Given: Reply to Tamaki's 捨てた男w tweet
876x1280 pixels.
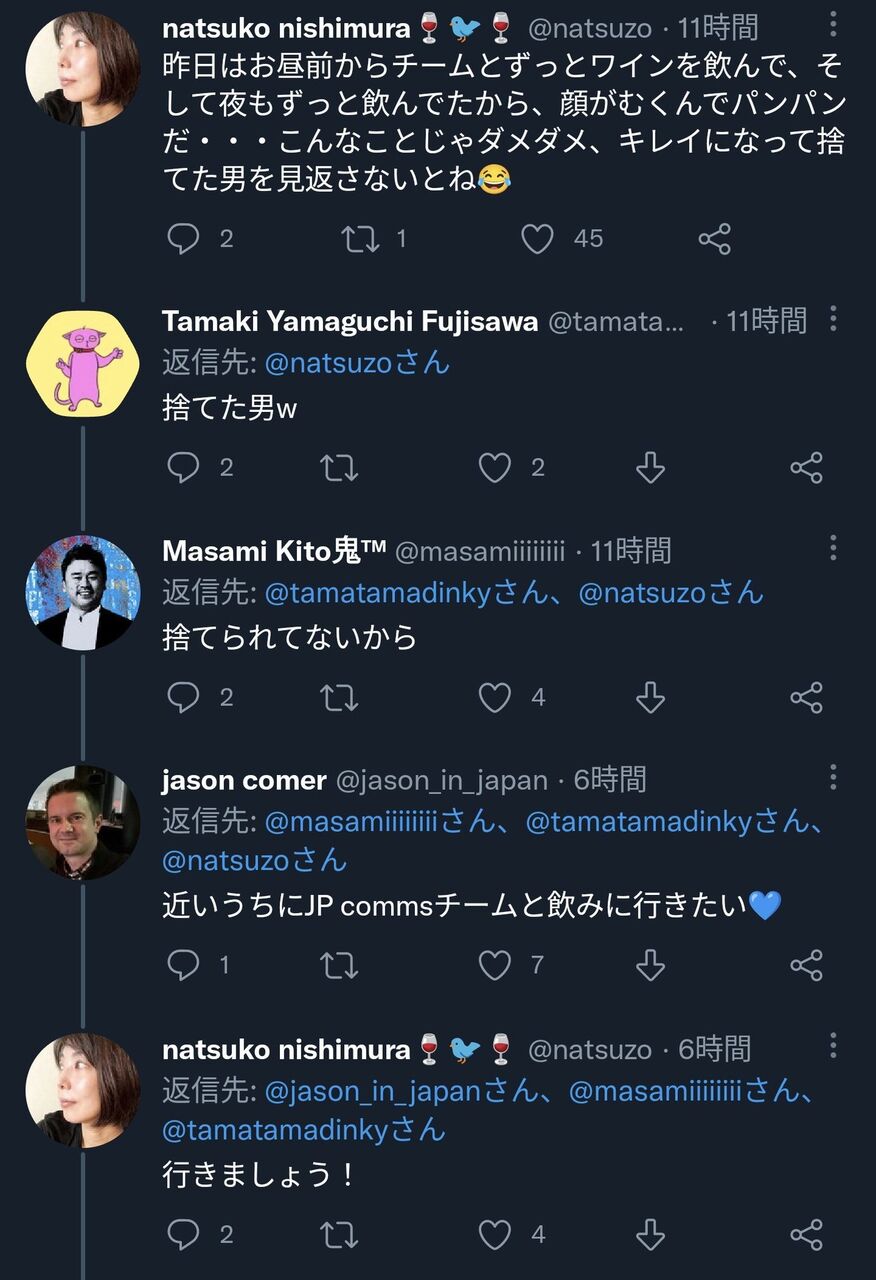Looking at the screenshot, I should coord(183,467).
